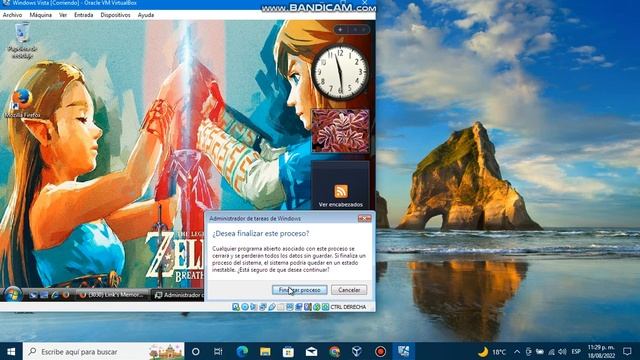Click the CPU indicator in VirtualBox status bar

tap(308, 307)
